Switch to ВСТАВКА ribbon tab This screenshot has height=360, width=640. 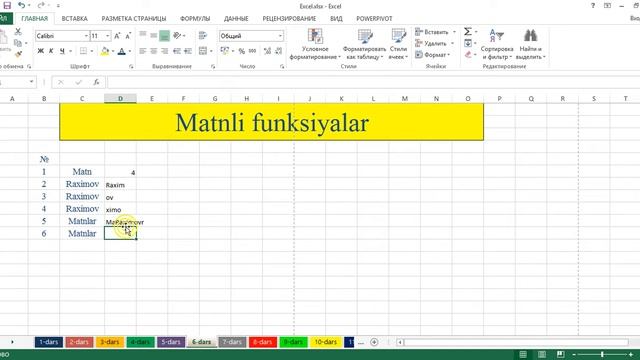click(74, 19)
